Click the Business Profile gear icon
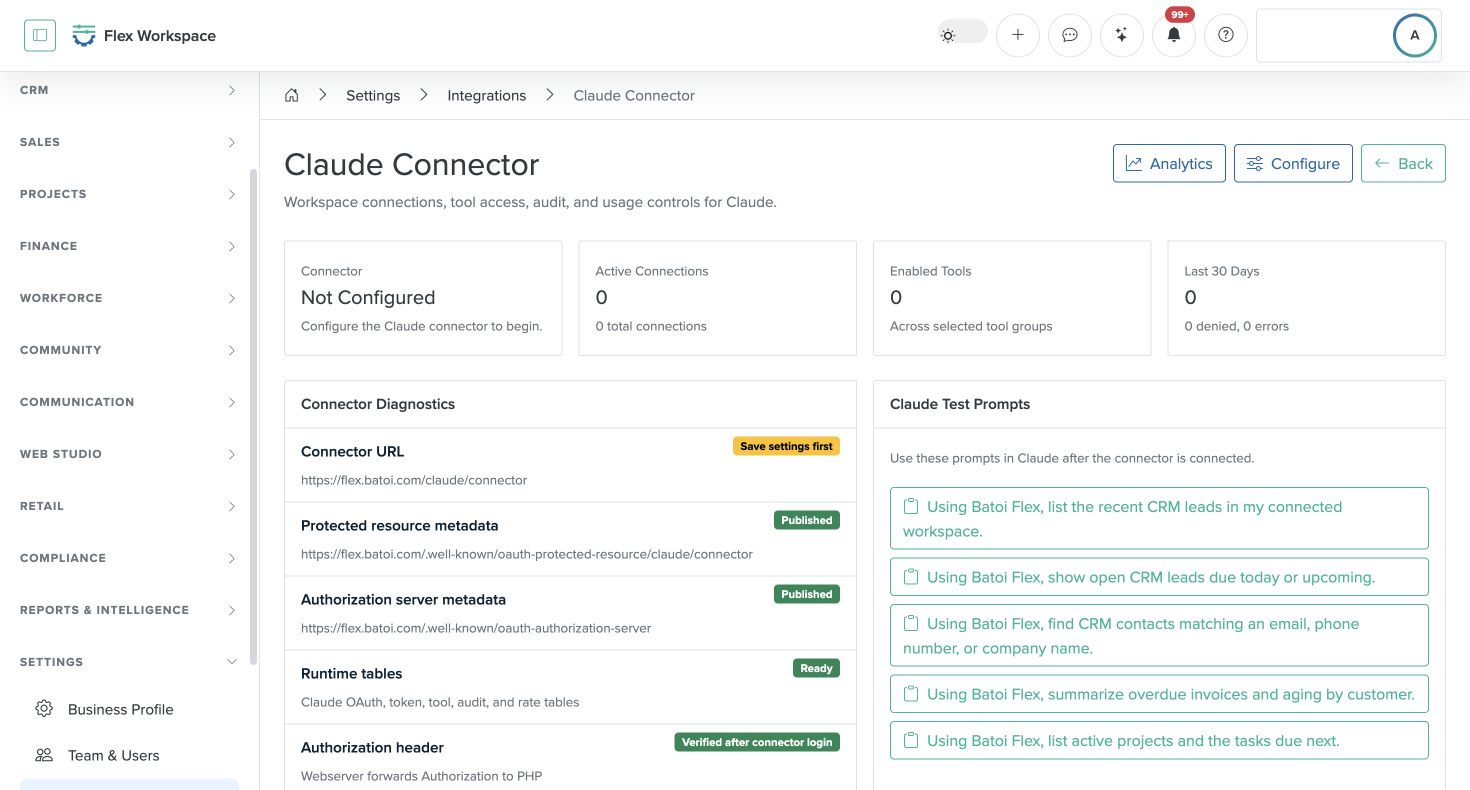This screenshot has width=1470, height=790. 44,709
